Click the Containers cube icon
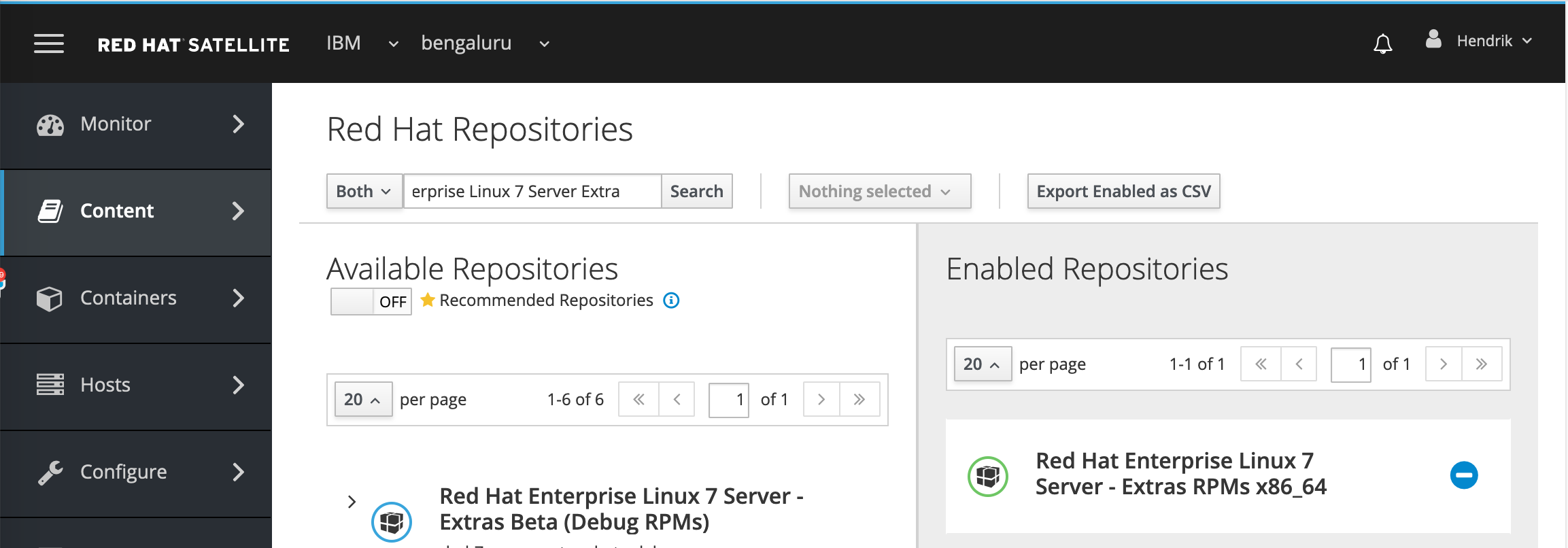1568x548 pixels. click(x=50, y=298)
